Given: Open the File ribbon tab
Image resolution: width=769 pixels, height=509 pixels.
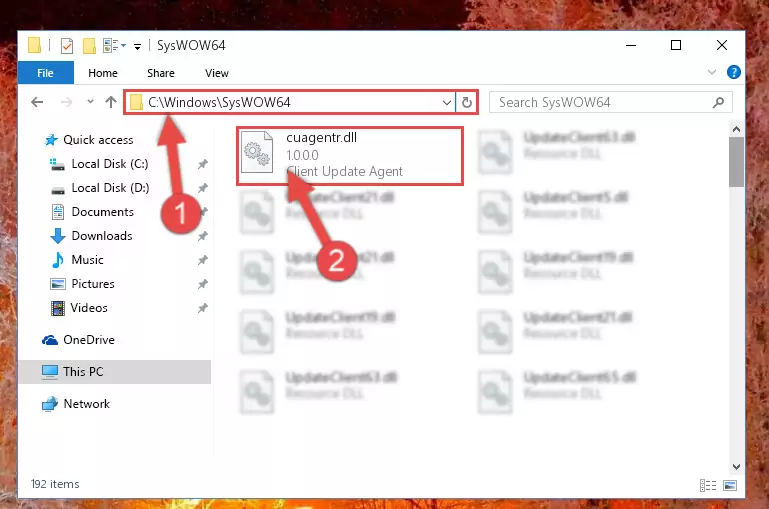Looking at the screenshot, I should coord(46,73).
